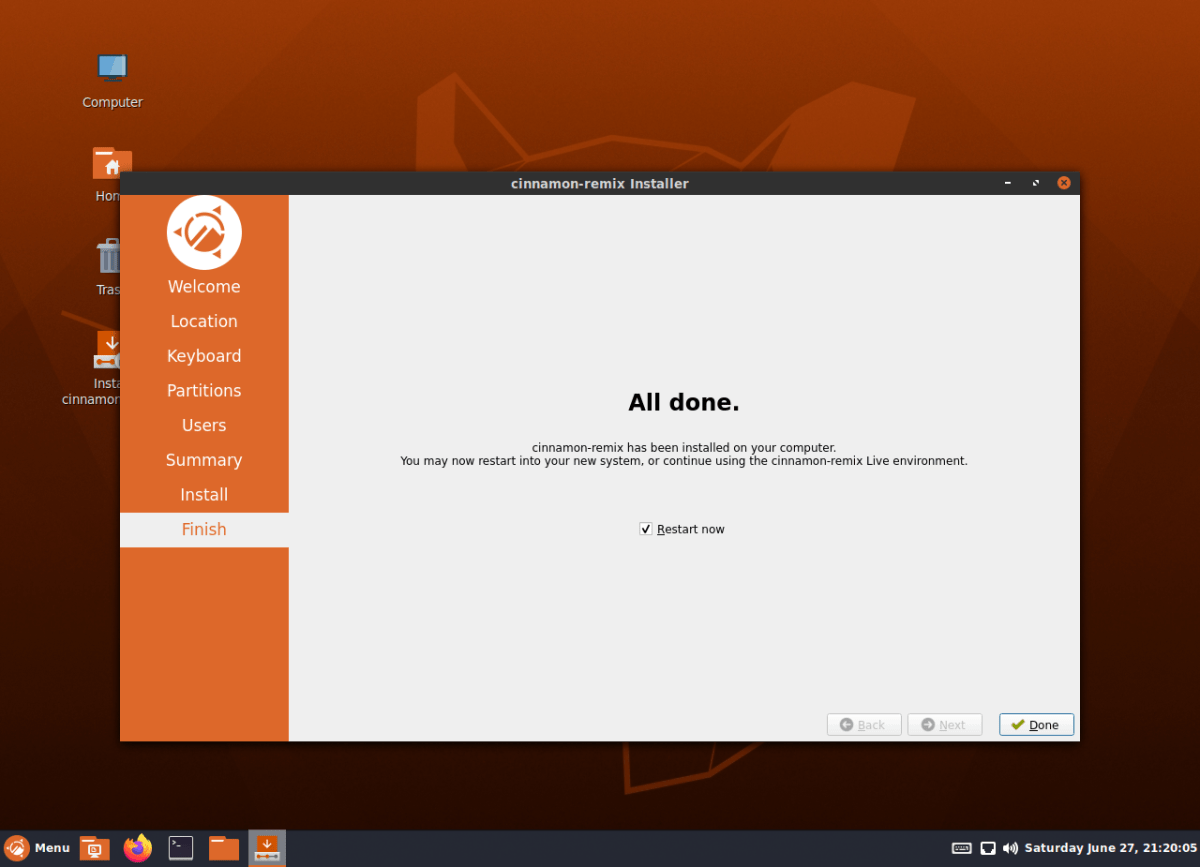The image size is (1200, 867).
Task: Select the highlighted Finish step
Action: click(x=204, y=530)
